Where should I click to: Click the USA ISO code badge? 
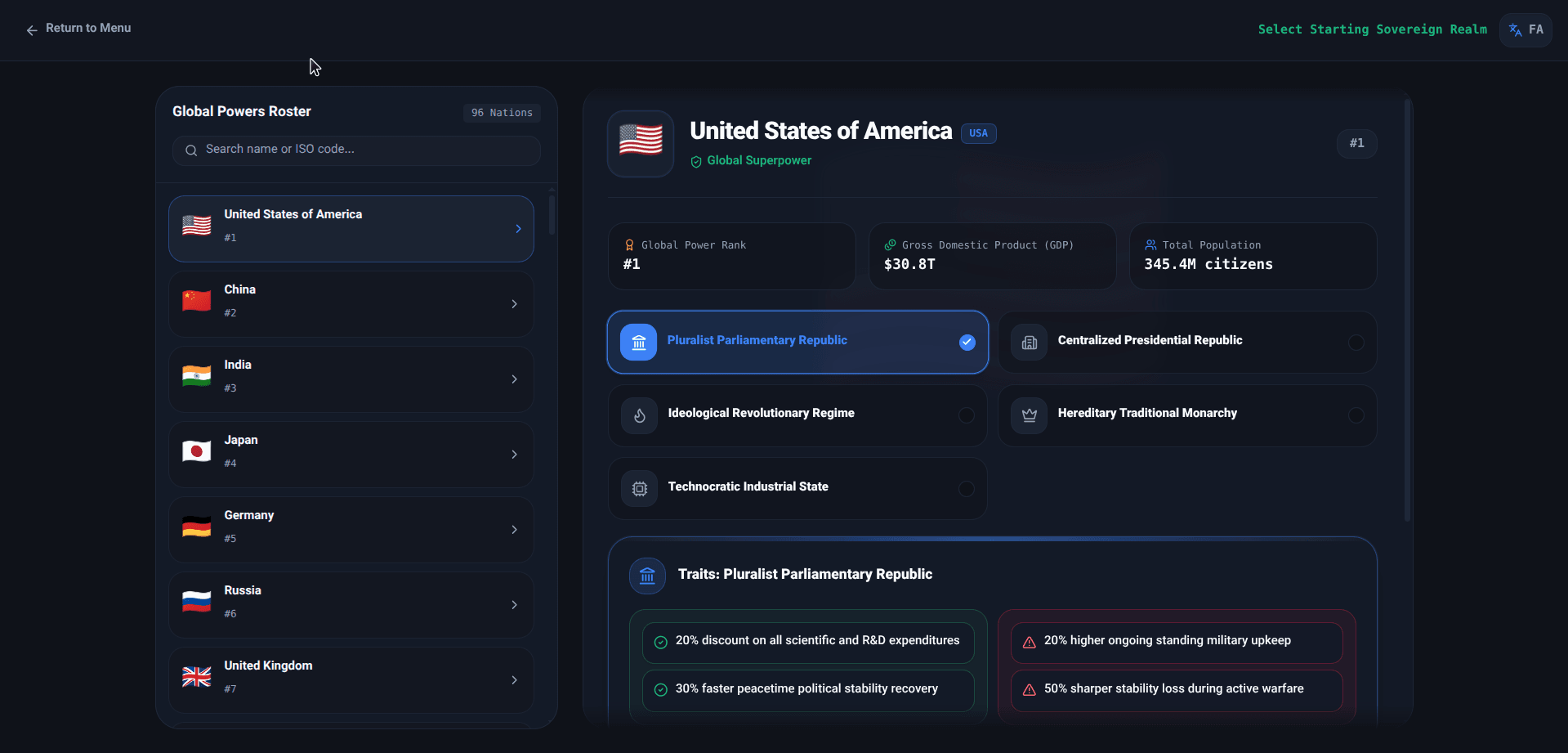pos(978,133)
